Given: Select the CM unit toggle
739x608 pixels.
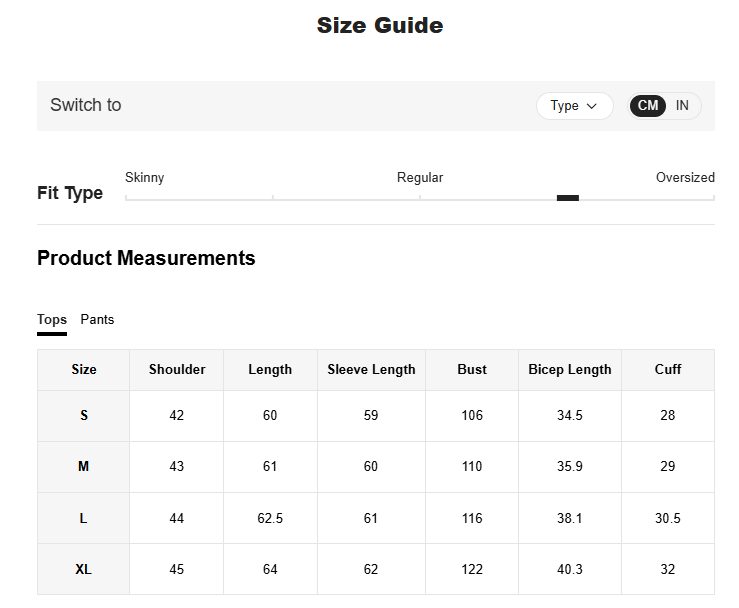Looking at the screenshot, I should click(648, 106).
